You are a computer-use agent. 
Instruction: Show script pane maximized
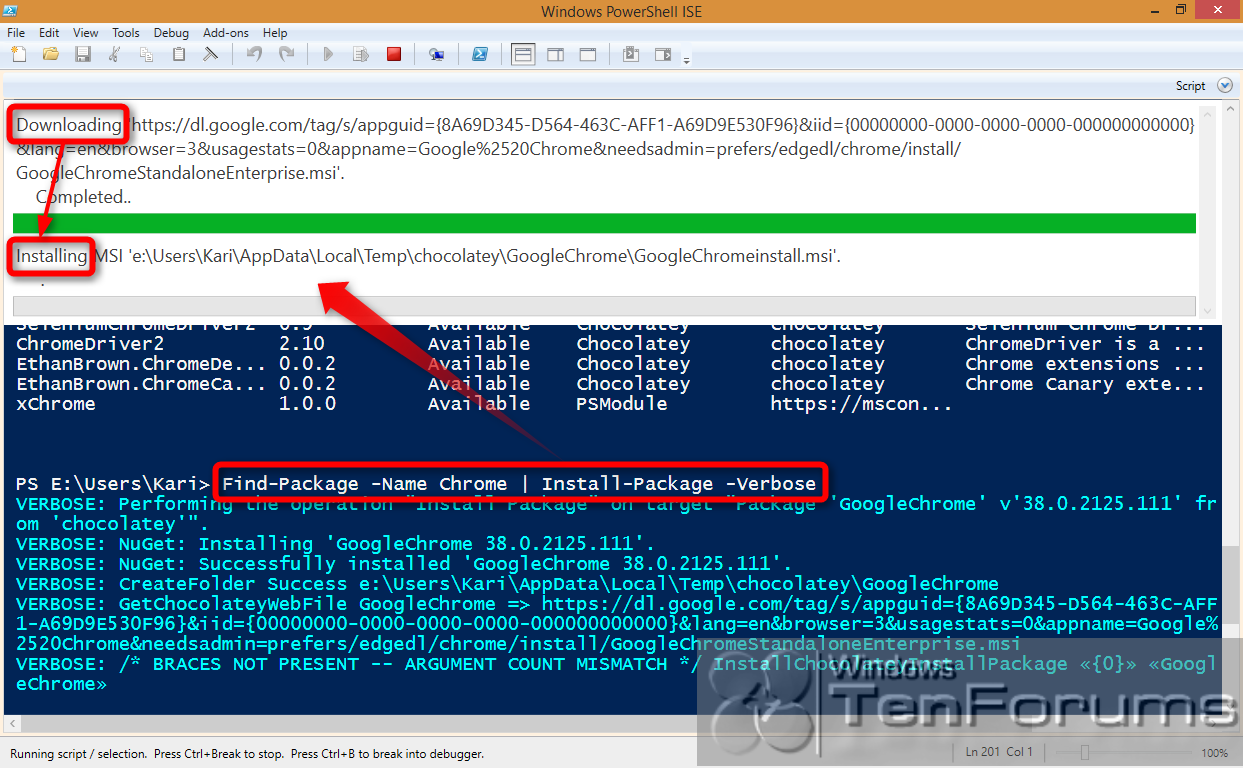[x=587, y=54]
